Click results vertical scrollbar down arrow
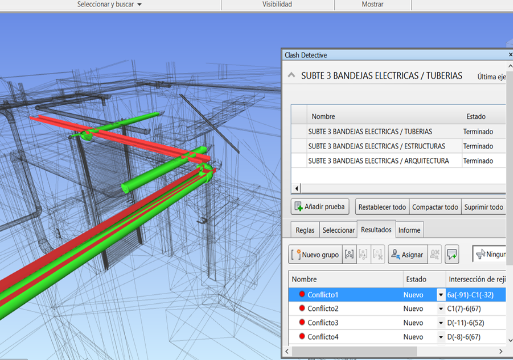Viewport: 513px width, 360px height. tap(510, 340)
